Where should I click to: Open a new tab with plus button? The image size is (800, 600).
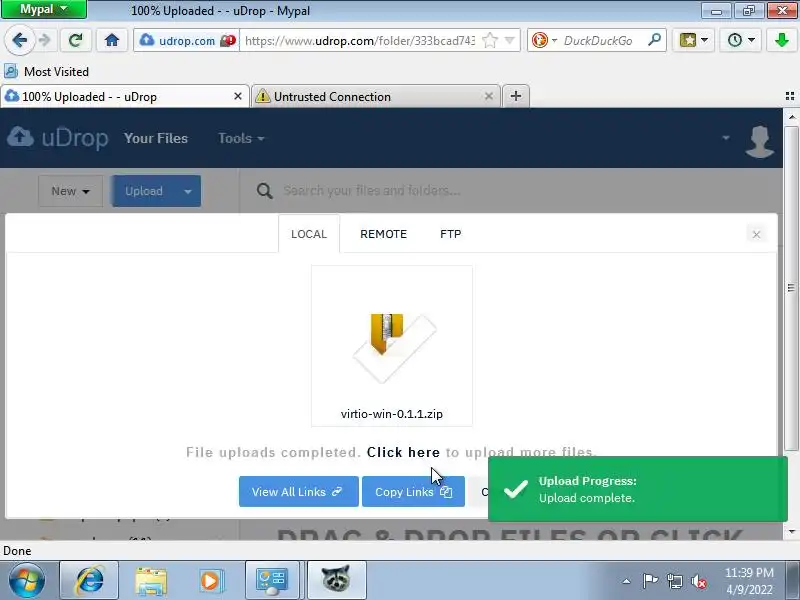(x=516, y=96)
